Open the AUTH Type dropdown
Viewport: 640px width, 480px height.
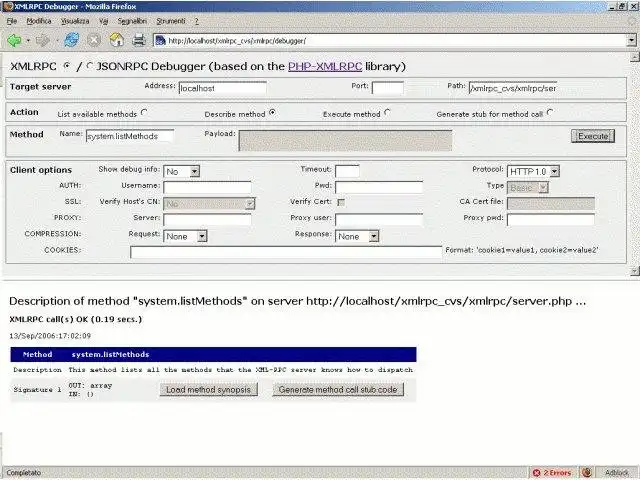(527, 188)
